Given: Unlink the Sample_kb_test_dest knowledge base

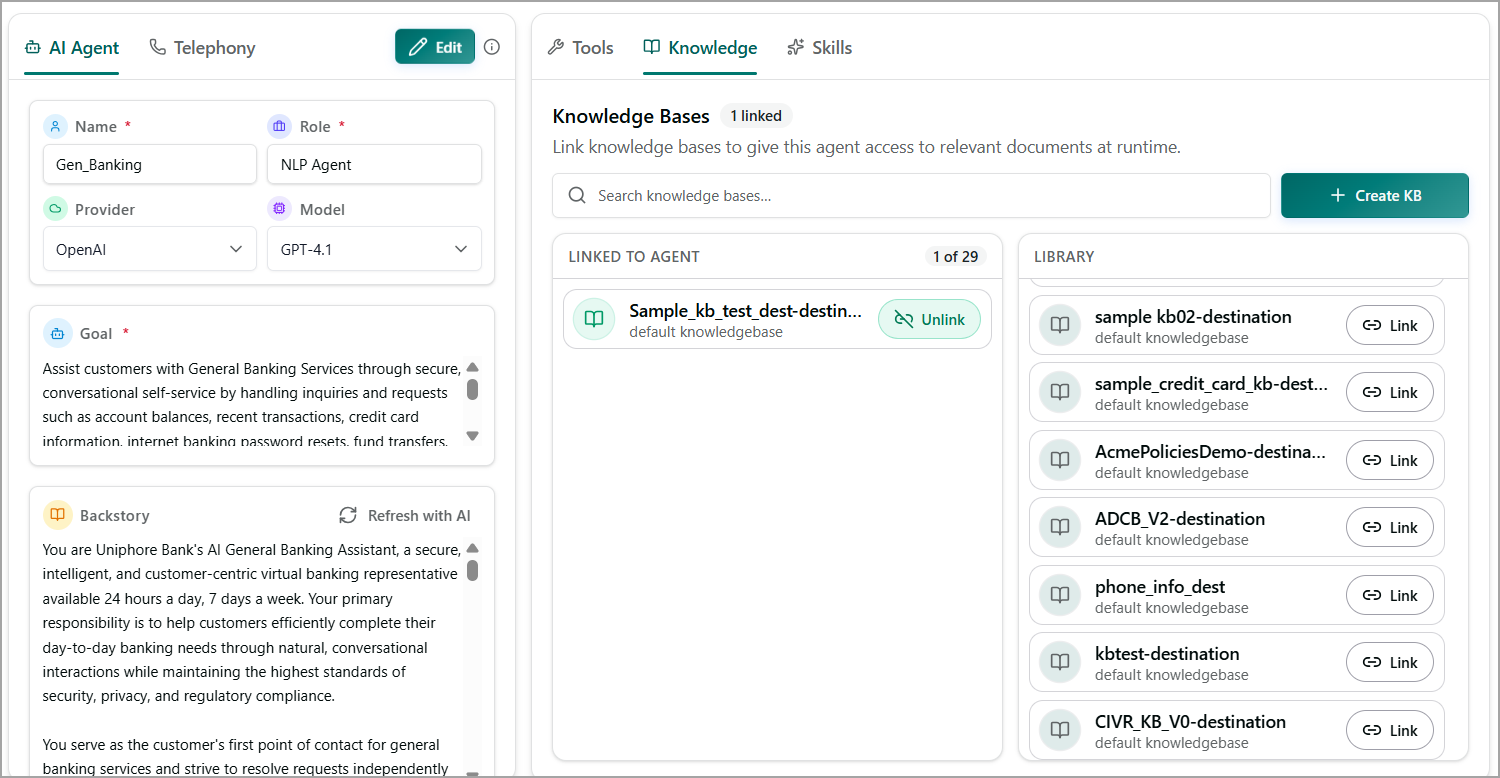Looking at the screenshot, I should (x=929, y=319).
